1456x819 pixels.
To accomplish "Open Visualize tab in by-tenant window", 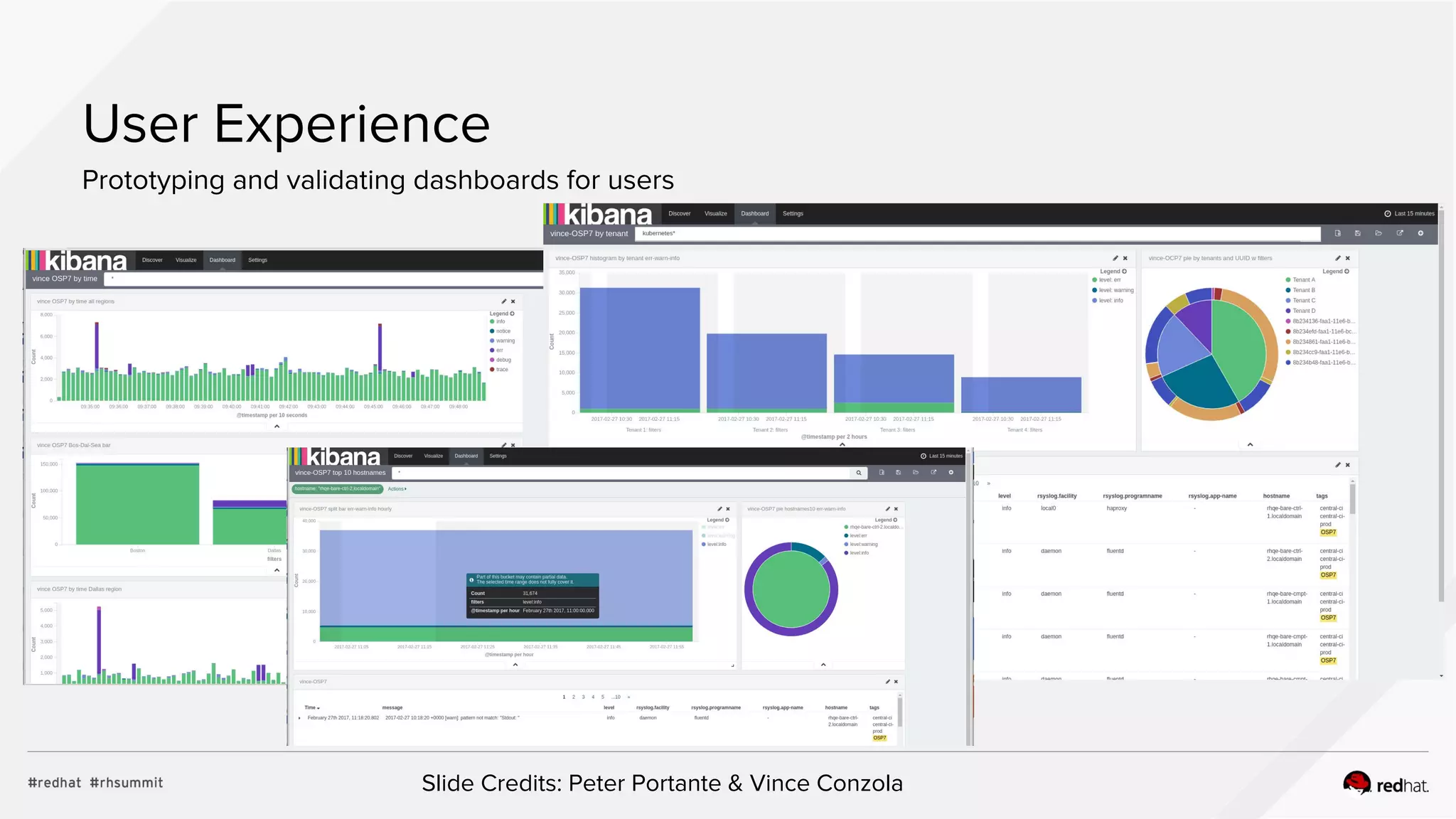I will click(716, 213).
